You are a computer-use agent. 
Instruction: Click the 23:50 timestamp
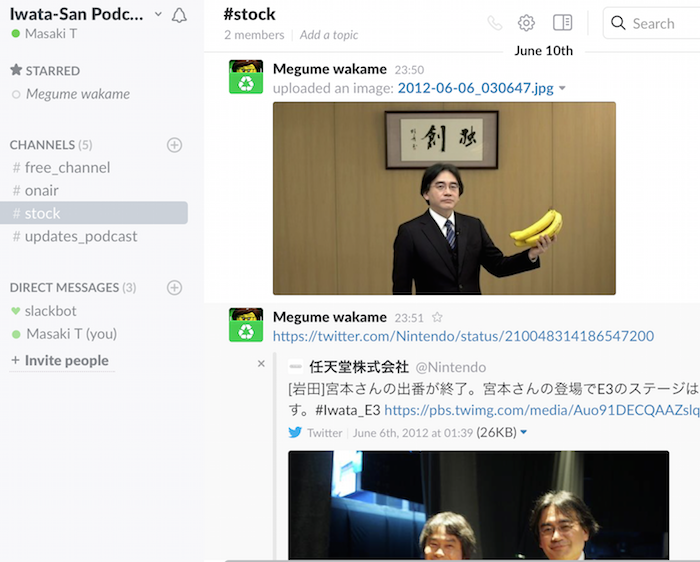point(409,70)
